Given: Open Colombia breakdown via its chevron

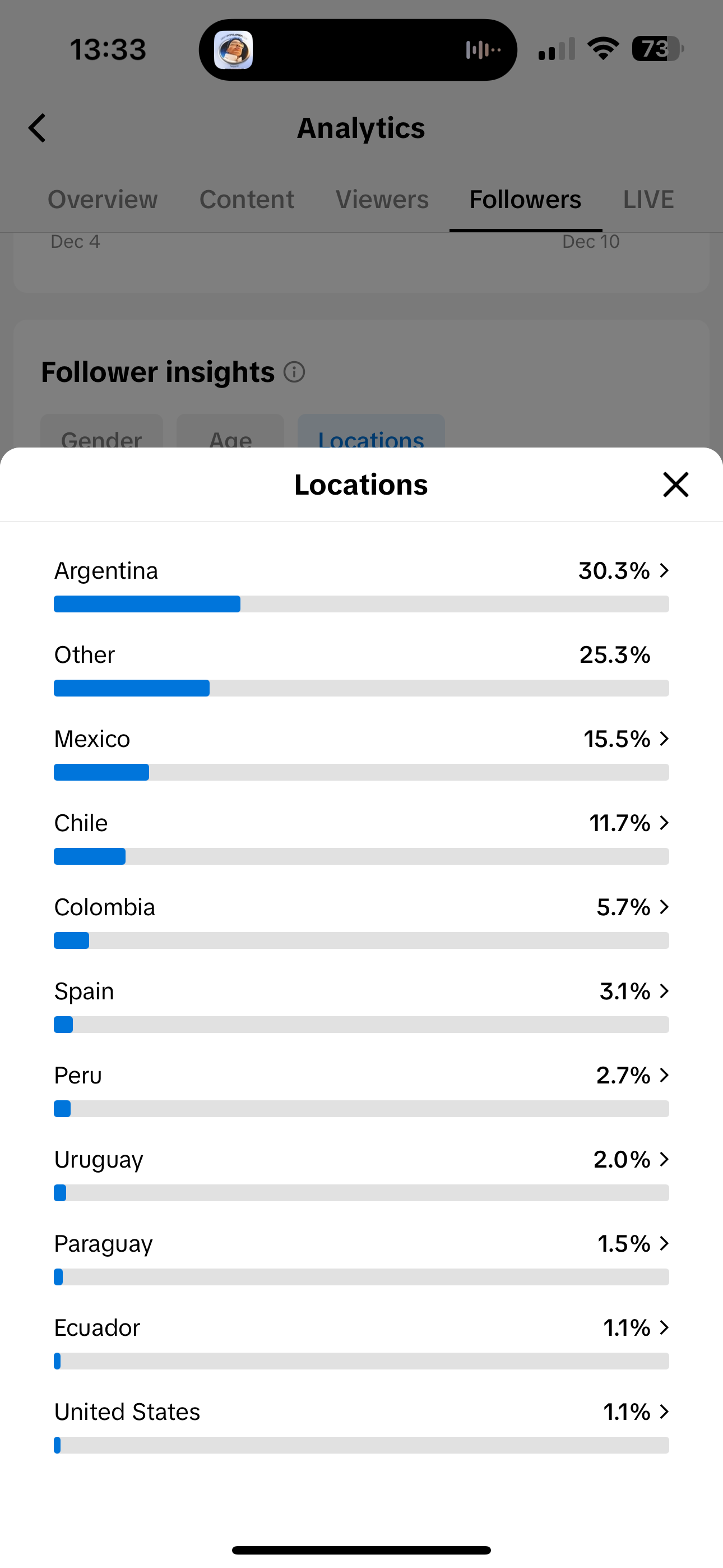Looking at the screenshot, I should point(665,906).
